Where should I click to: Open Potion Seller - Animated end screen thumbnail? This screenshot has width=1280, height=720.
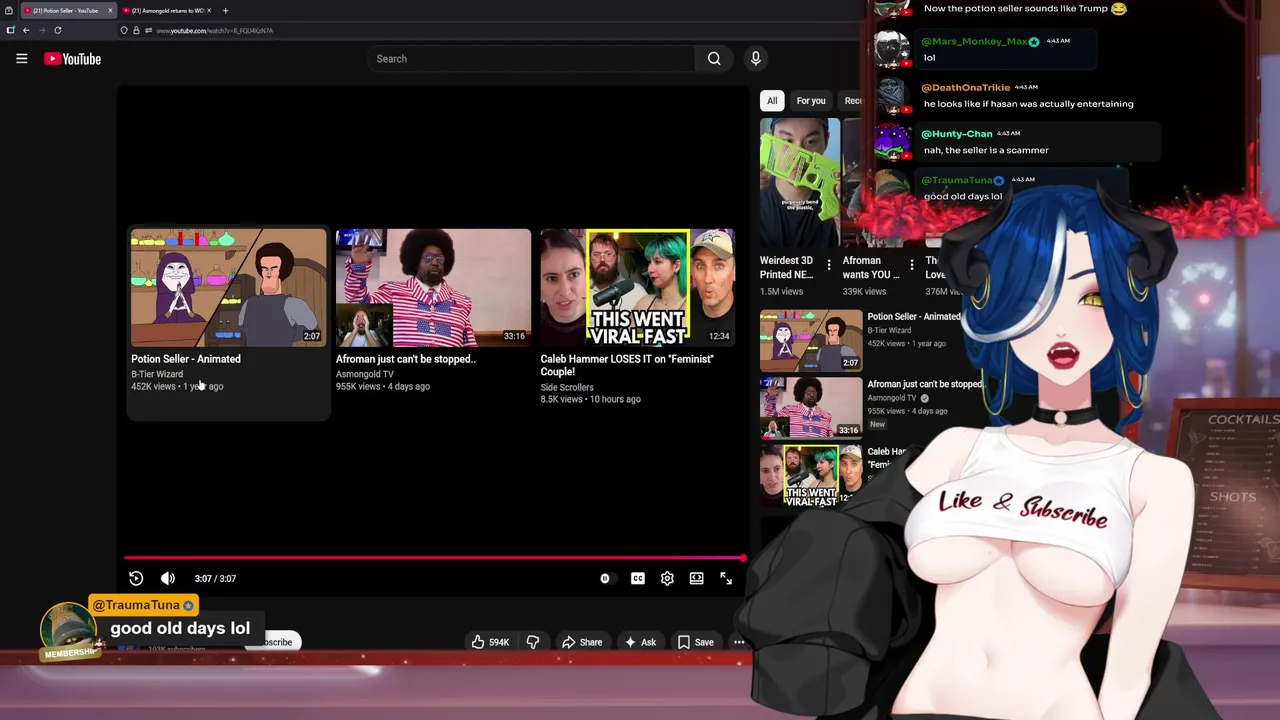(228, 288)
